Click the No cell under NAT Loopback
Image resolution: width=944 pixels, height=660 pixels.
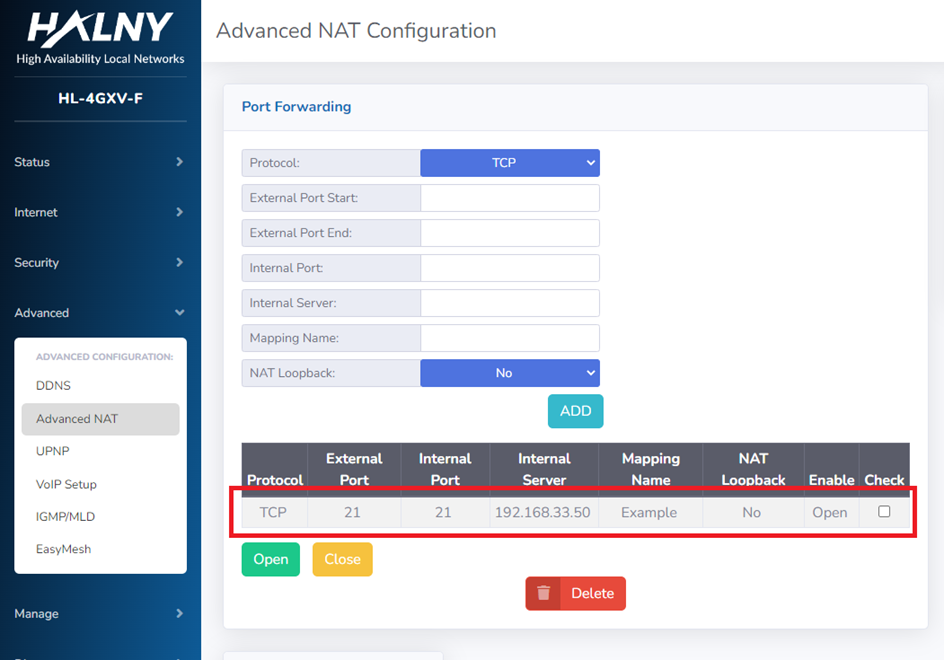point(751,512)
